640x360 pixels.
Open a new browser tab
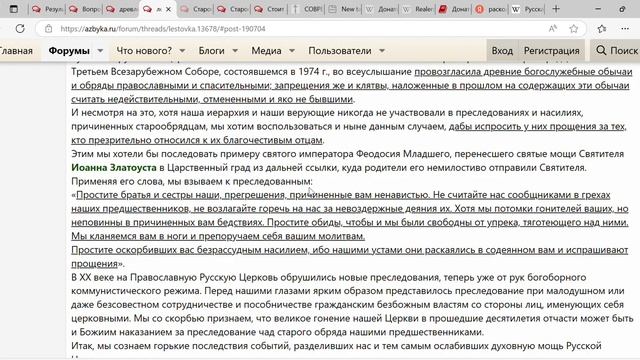[x=556, y=9]
